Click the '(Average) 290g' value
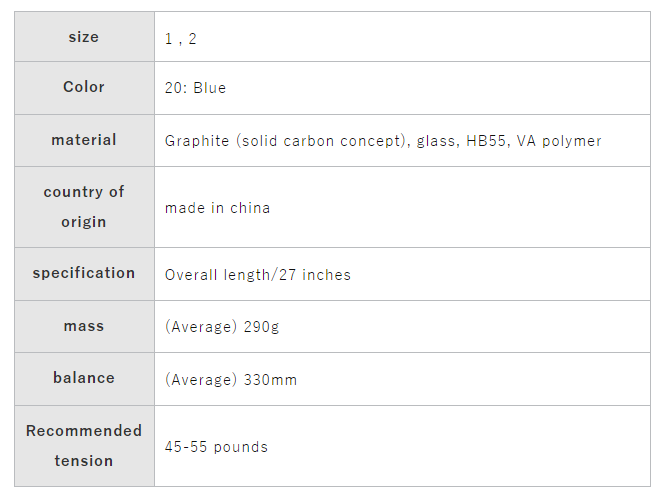 (x=222, y=327)
